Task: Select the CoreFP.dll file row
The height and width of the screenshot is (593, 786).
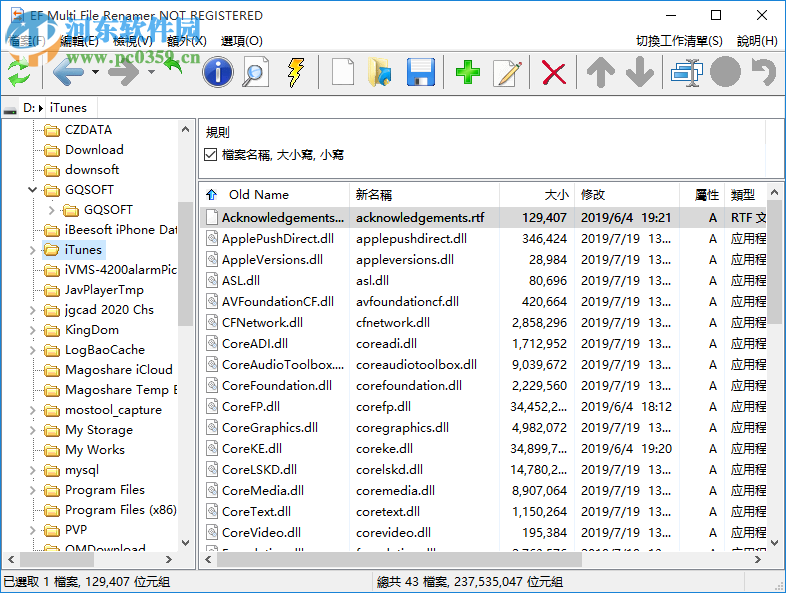Action: 483,407
